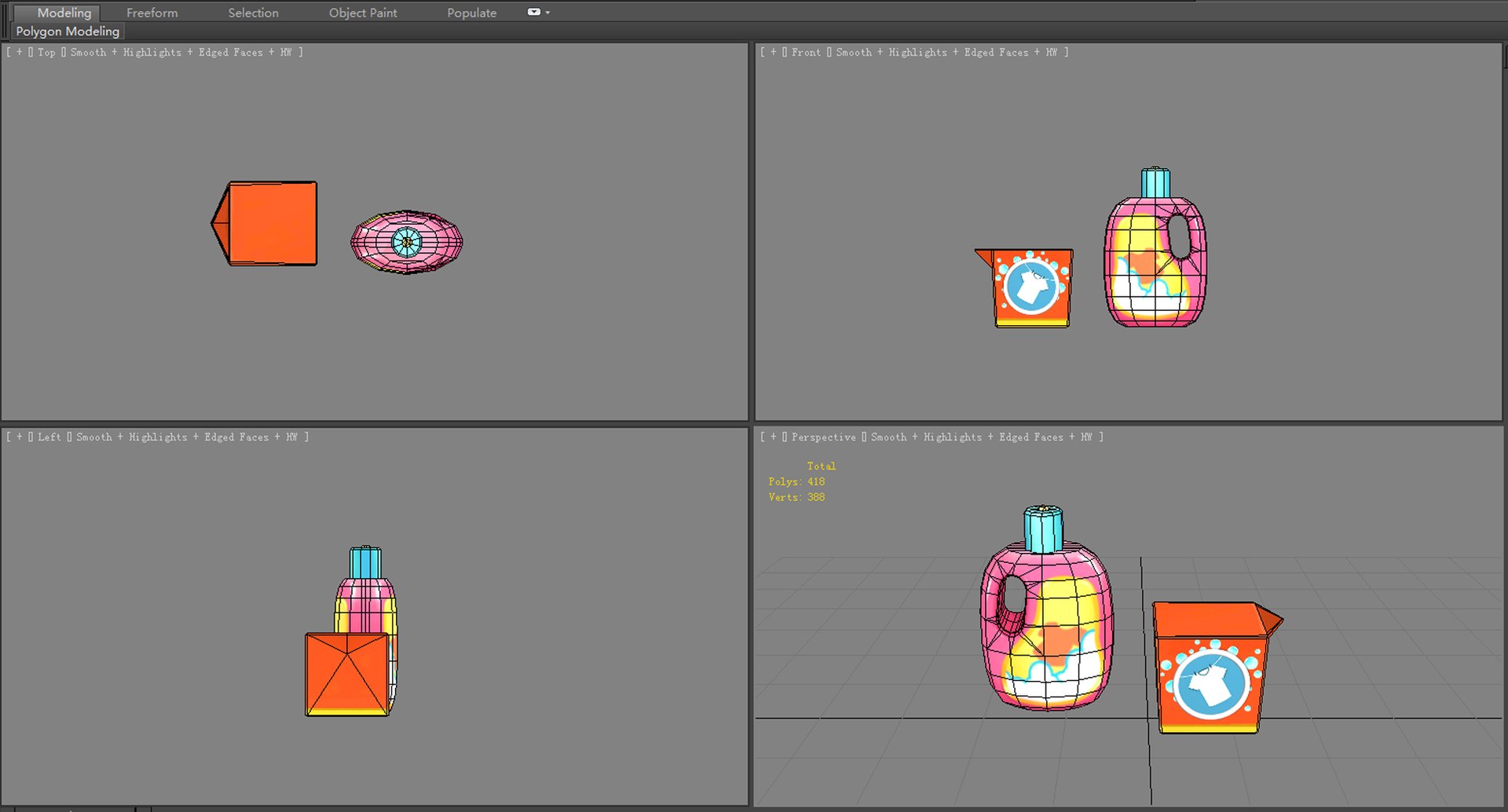Select the orange box in Left viewport
This screenshot has height=812, width=1508.
click(x=347, y=675)
